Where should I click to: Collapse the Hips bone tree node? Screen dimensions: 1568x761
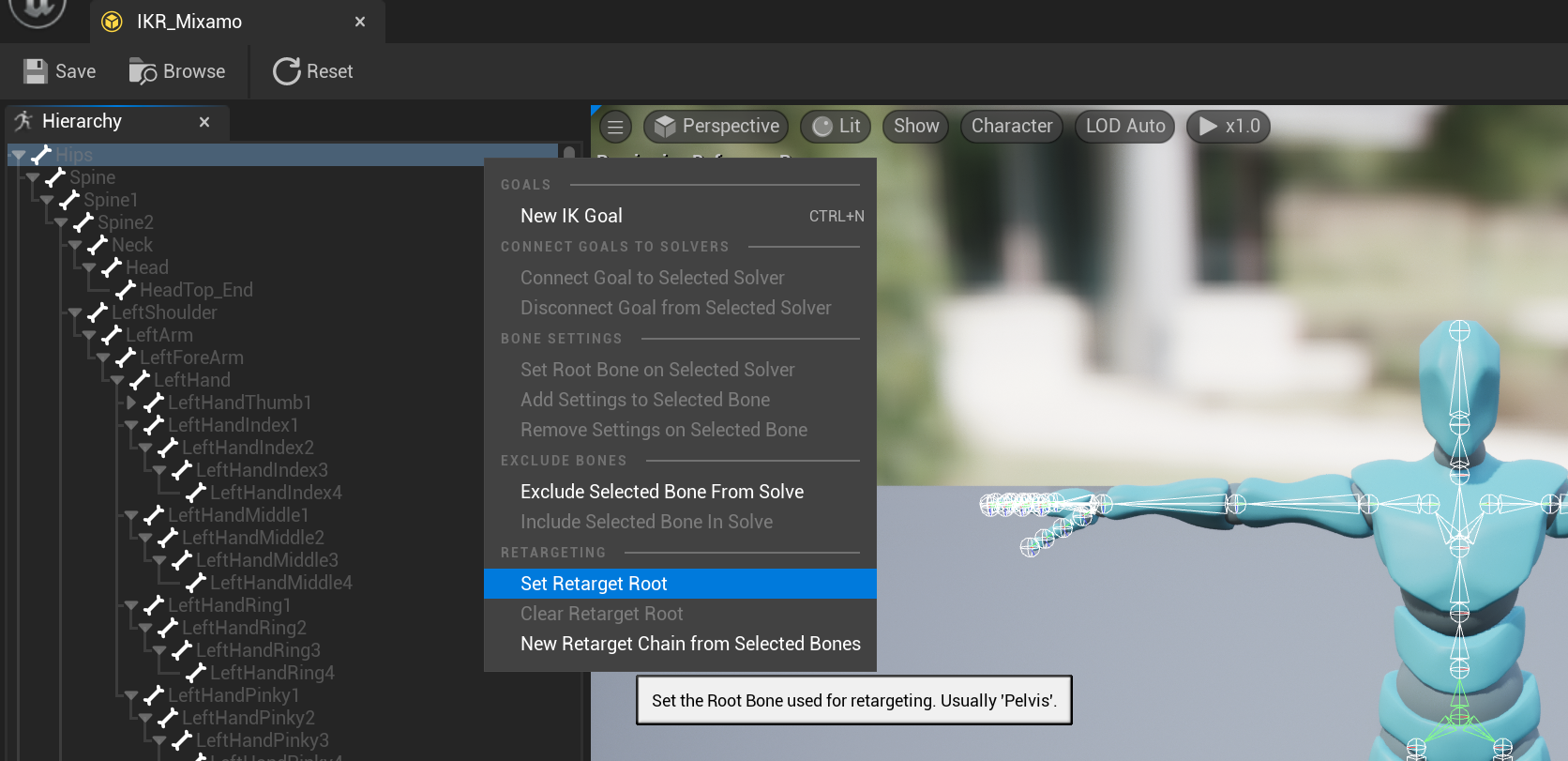[x=19, y=155]
